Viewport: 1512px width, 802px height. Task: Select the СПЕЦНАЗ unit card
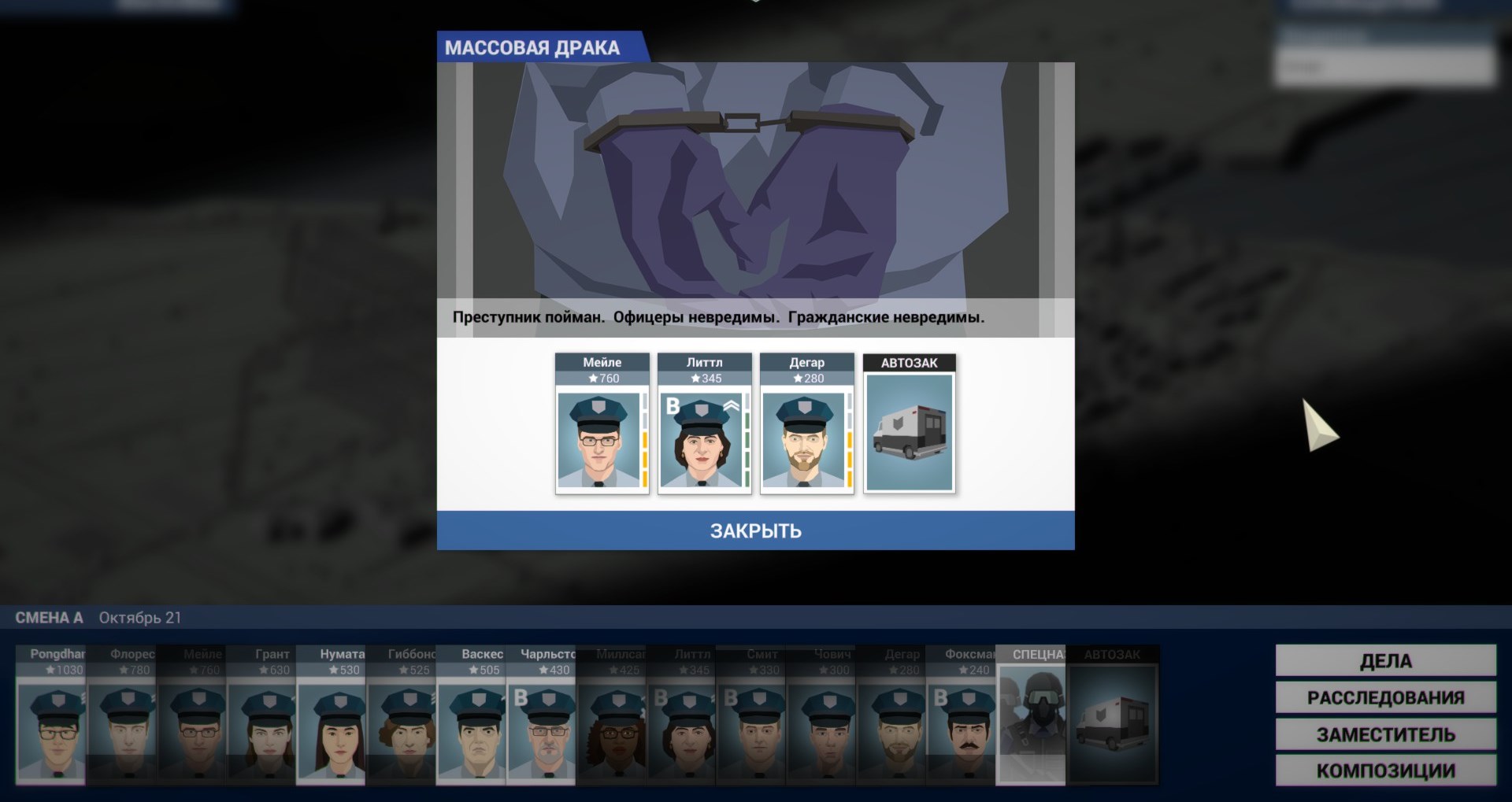(1031, 715)
